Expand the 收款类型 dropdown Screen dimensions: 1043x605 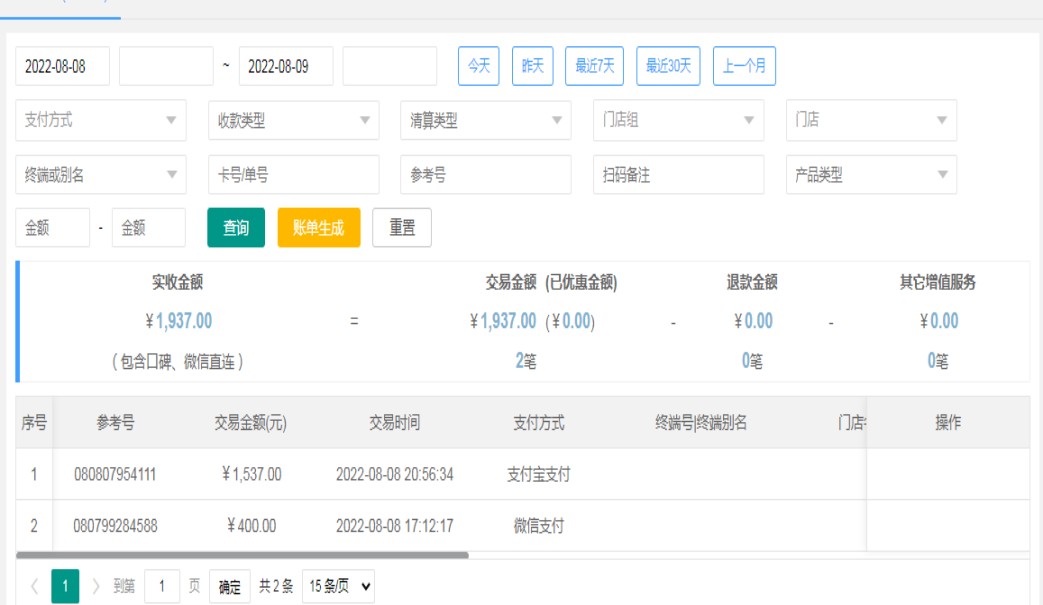[293, 120]
